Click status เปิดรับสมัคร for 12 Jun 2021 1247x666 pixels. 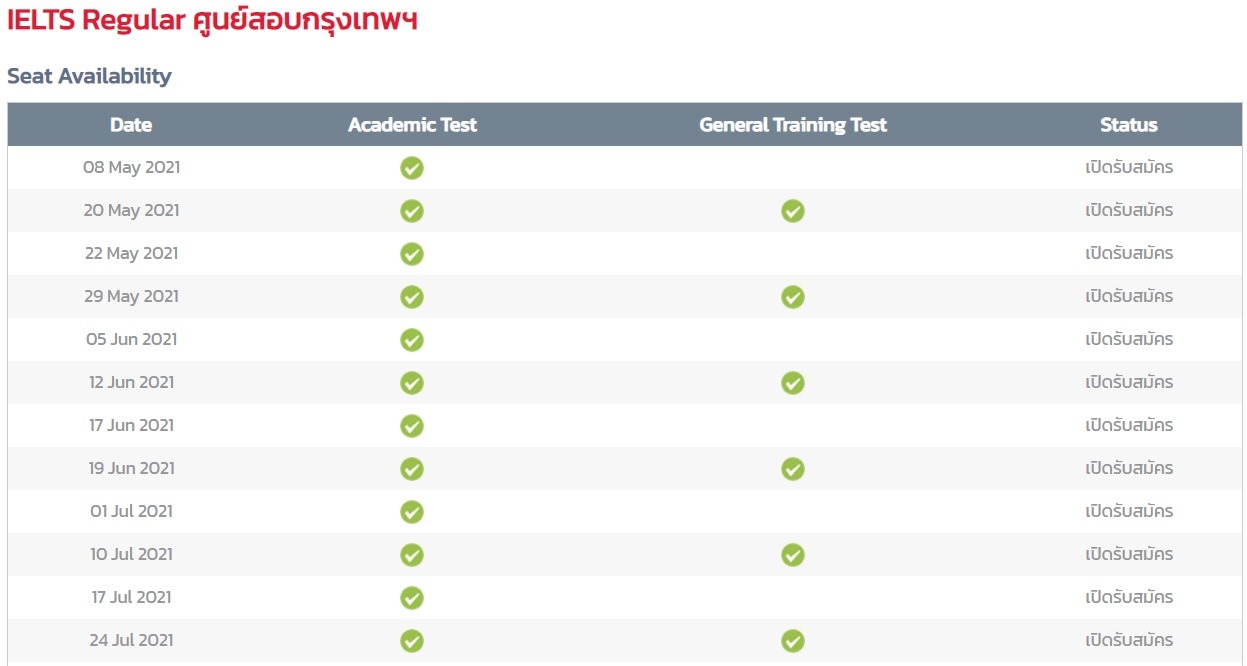coord(1129,383)
